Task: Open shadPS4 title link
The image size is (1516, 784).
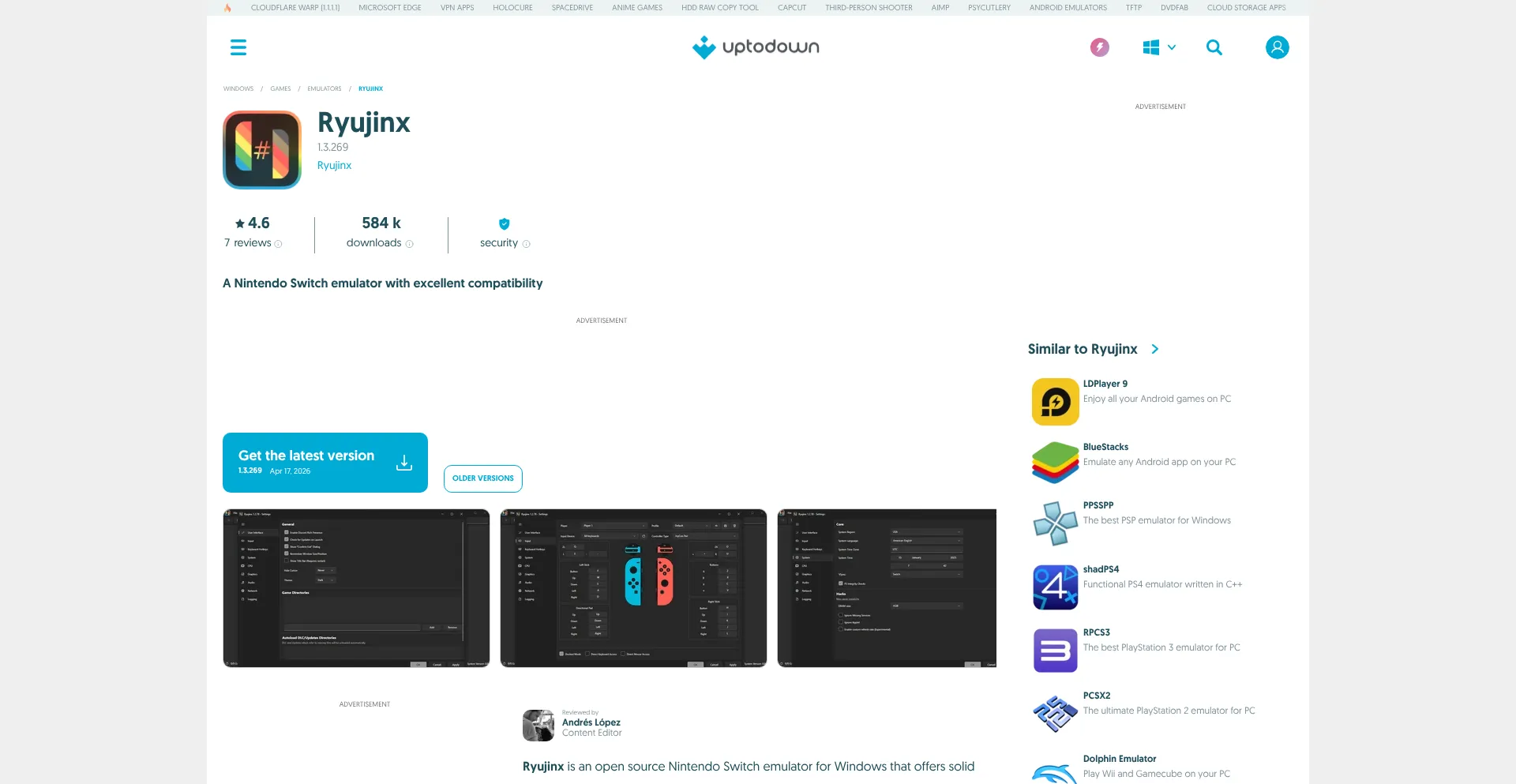Action: pos(1101,569)
